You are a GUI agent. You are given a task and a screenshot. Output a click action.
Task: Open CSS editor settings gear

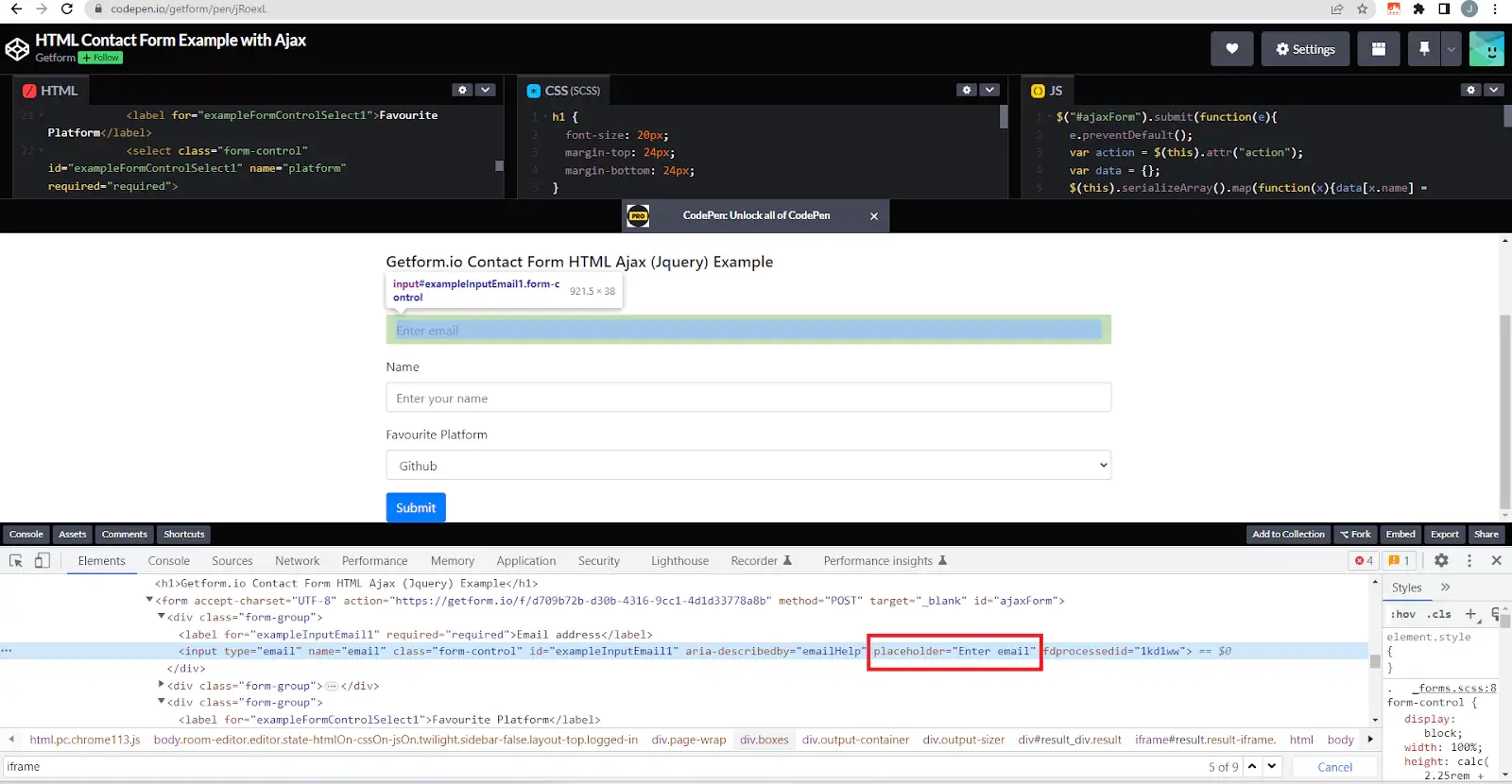pos(966,90)
